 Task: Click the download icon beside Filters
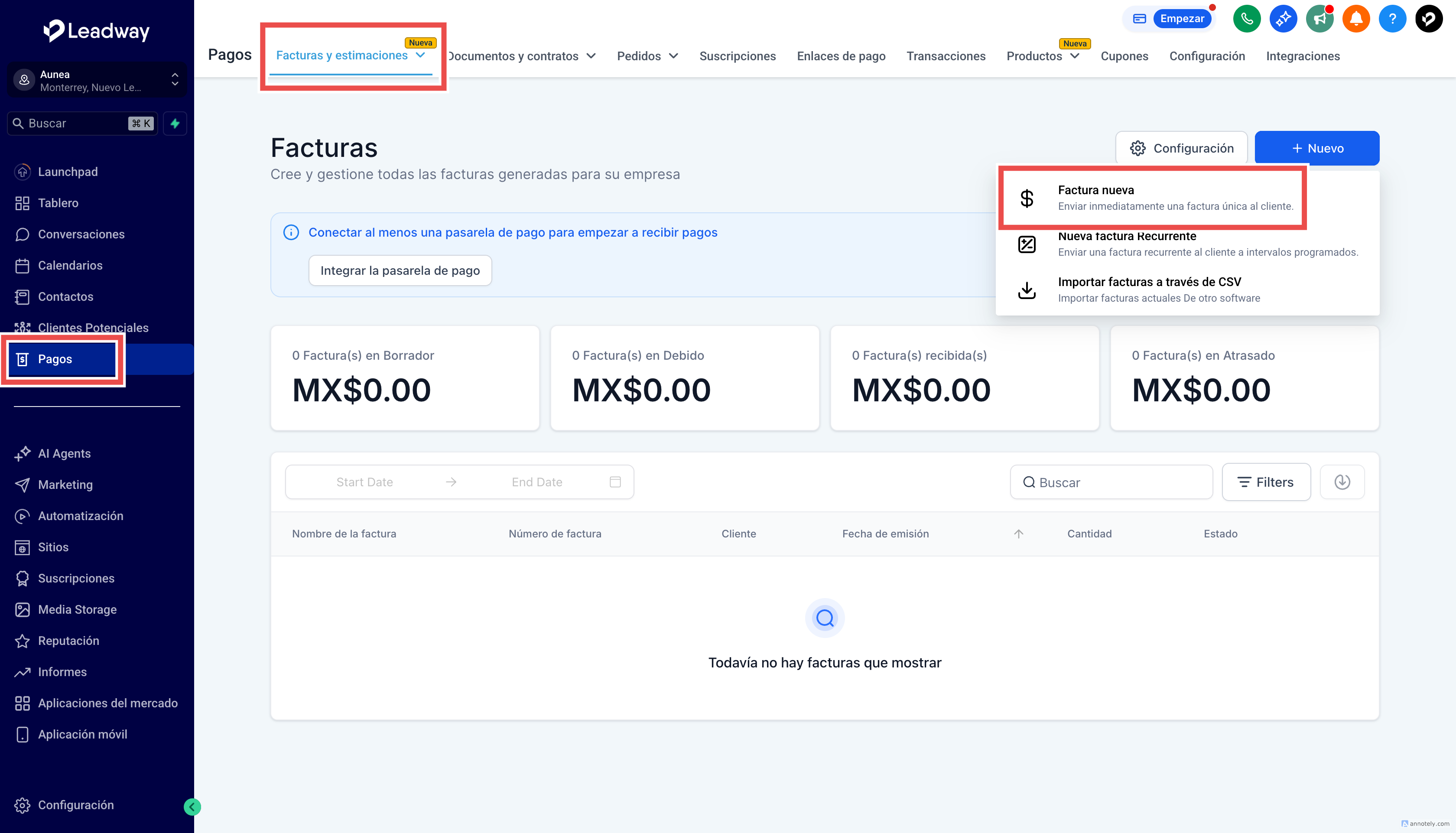pos(1342,482)
